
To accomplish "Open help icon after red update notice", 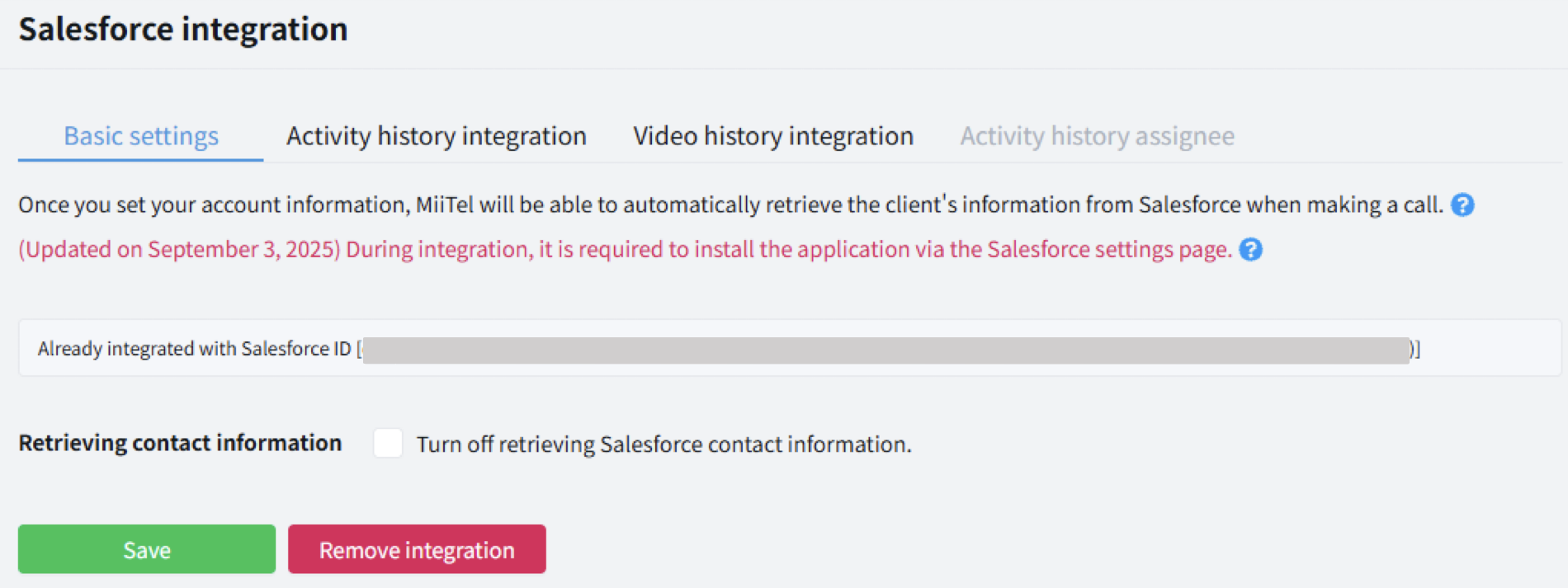I will 1251,249.
